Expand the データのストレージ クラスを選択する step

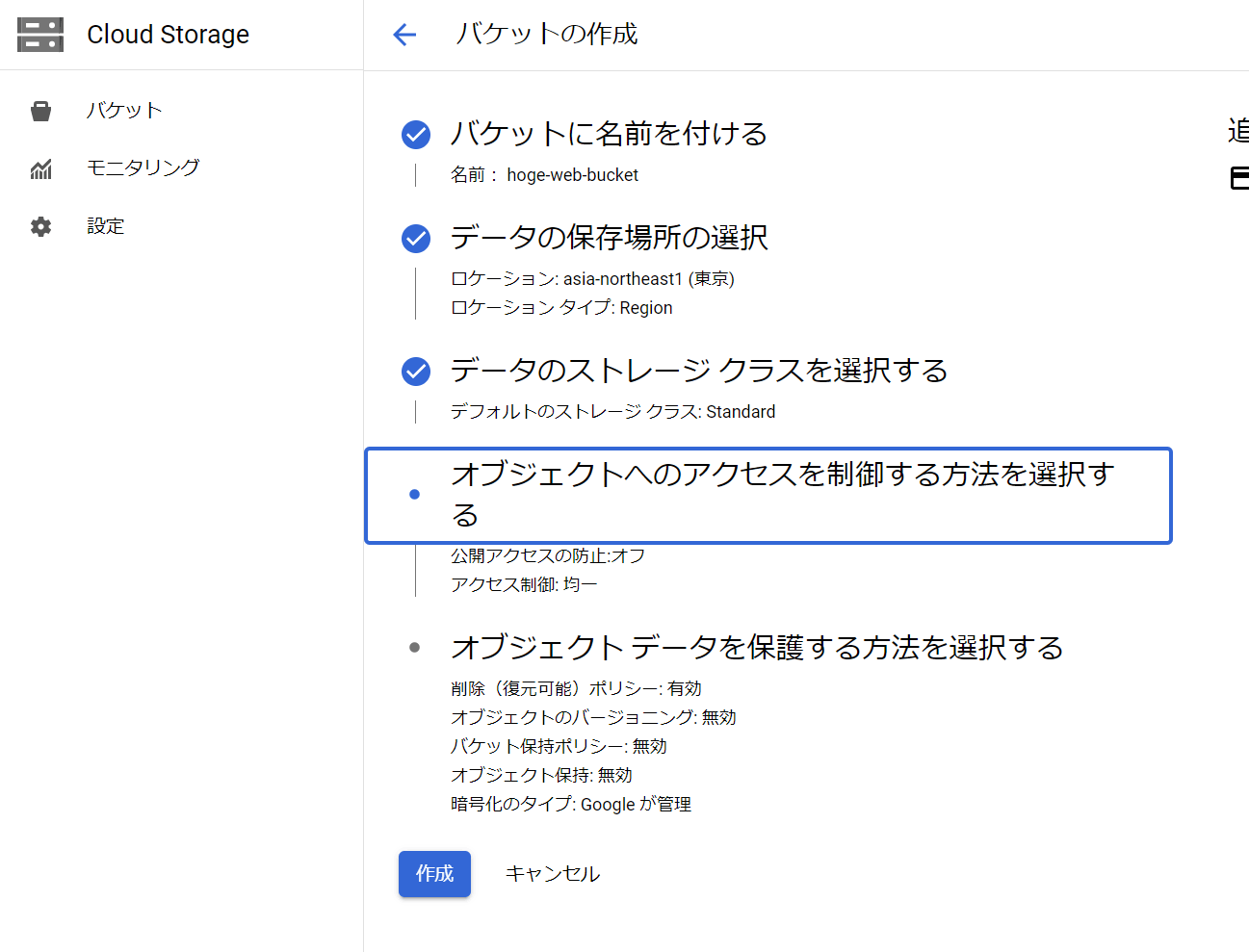[x=698, y=371]
